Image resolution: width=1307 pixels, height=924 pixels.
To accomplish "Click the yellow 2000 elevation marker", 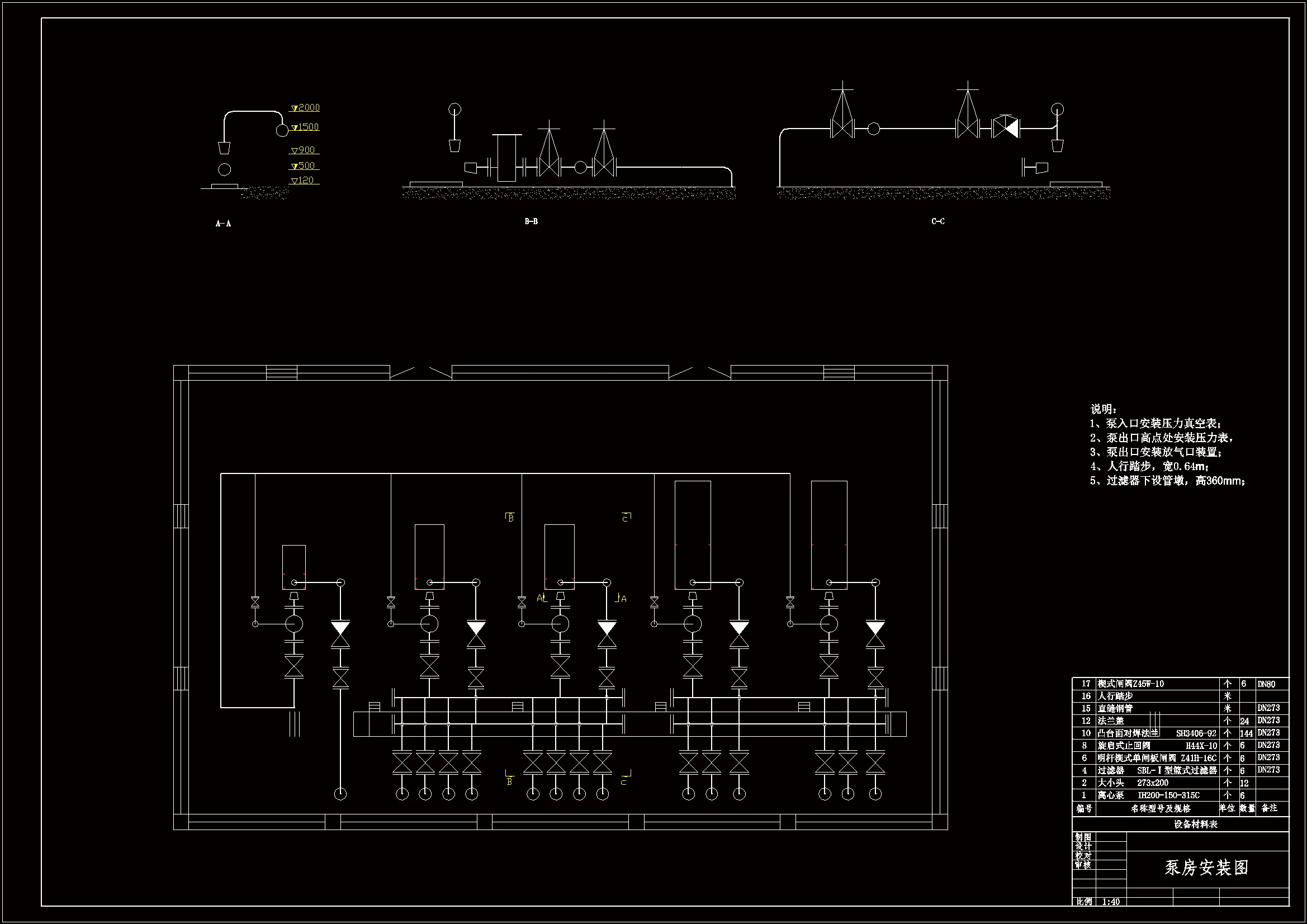I will (306, 107).
